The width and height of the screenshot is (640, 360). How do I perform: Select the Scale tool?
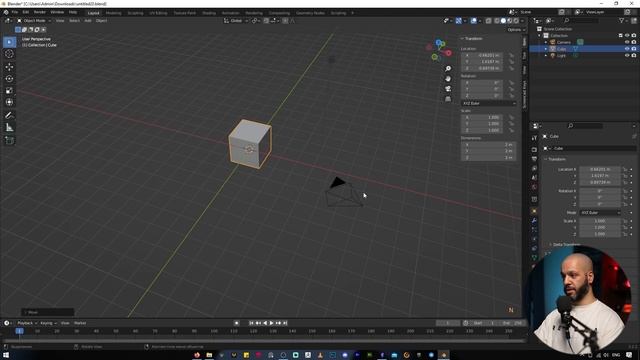click(9, 91)
